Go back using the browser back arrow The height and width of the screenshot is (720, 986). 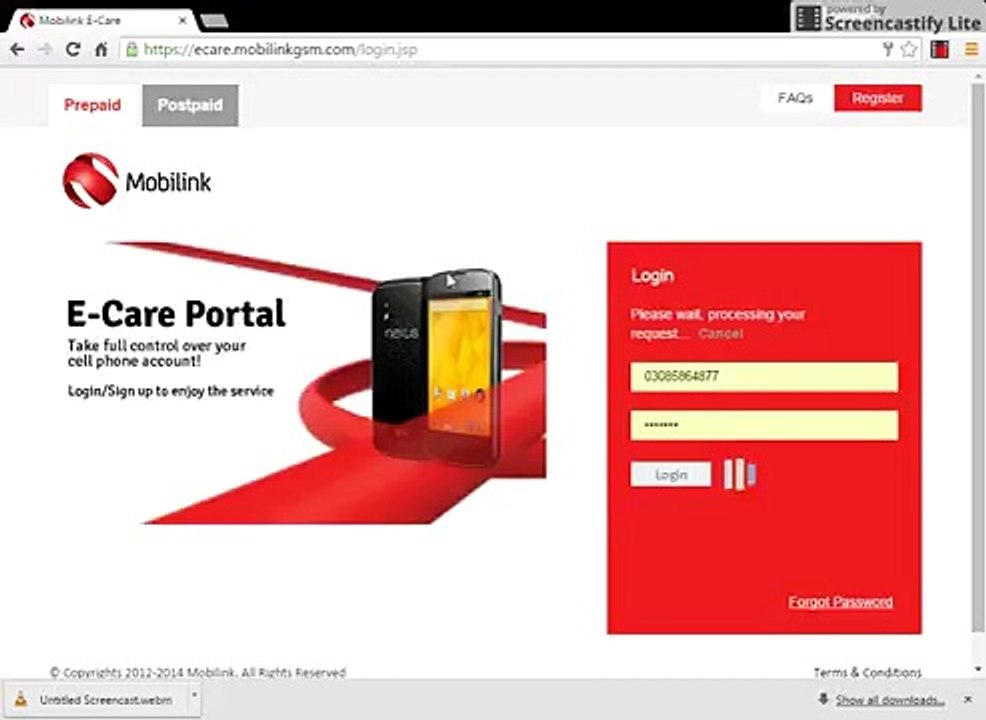tap(17, 50)
